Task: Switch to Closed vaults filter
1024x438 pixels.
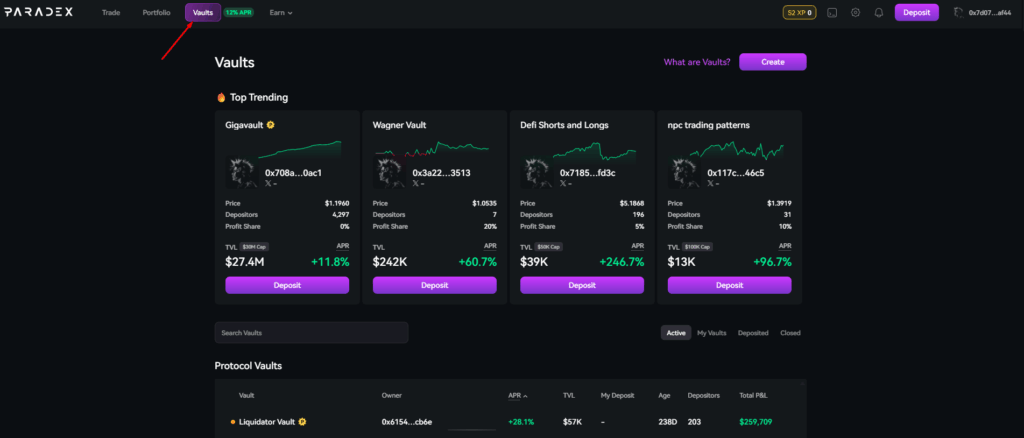Action: tap(790, 333)
